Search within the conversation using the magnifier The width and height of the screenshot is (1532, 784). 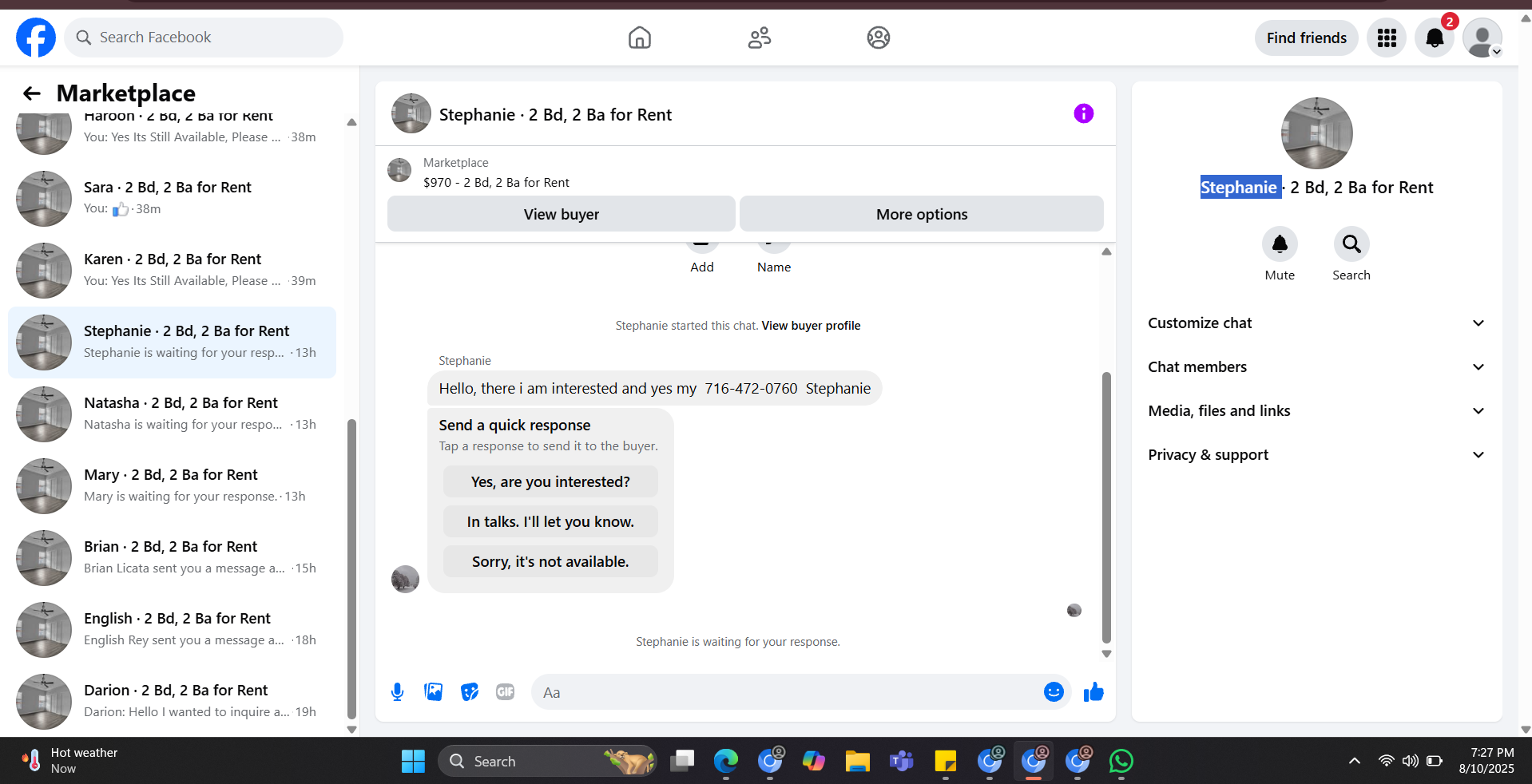point(1351,244)
